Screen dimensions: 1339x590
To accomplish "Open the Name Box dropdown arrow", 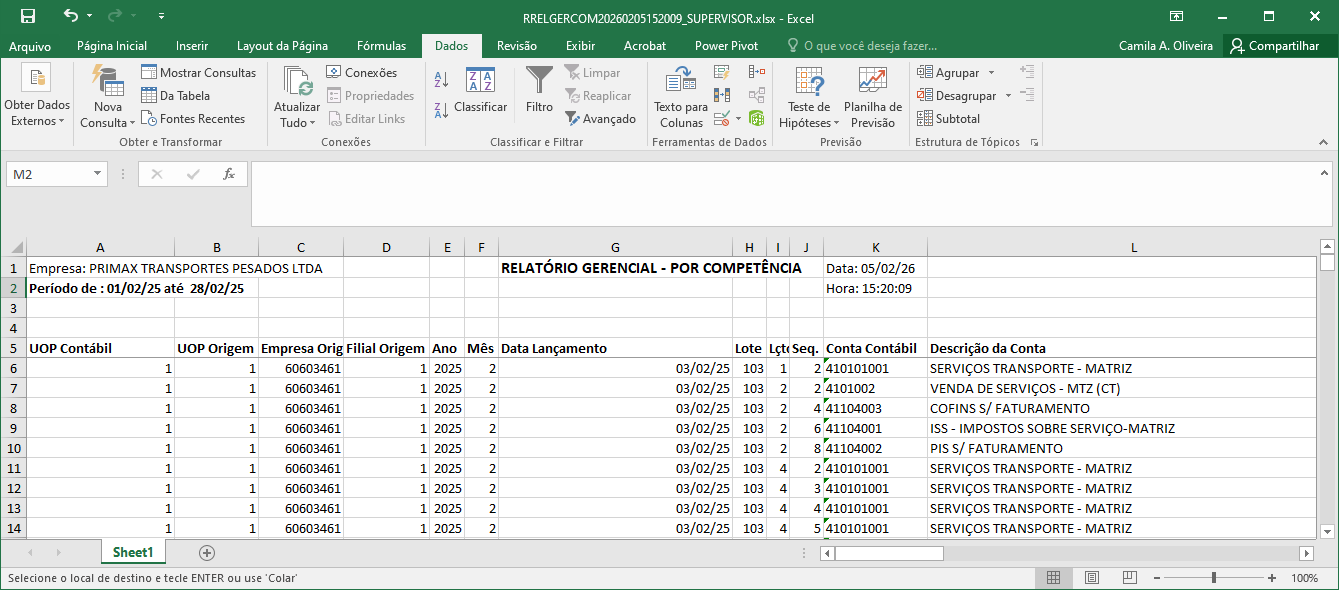I will tap(97, 174).
